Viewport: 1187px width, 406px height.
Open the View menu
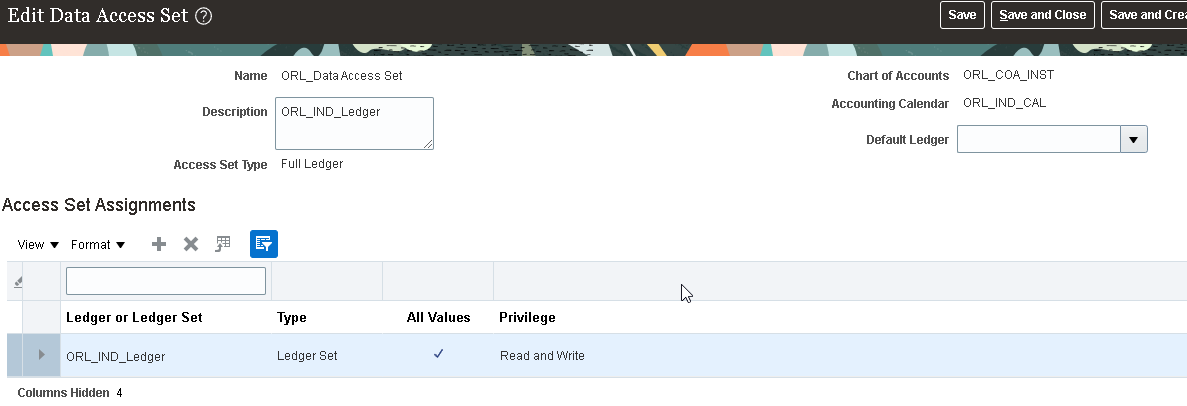point(38,245)
